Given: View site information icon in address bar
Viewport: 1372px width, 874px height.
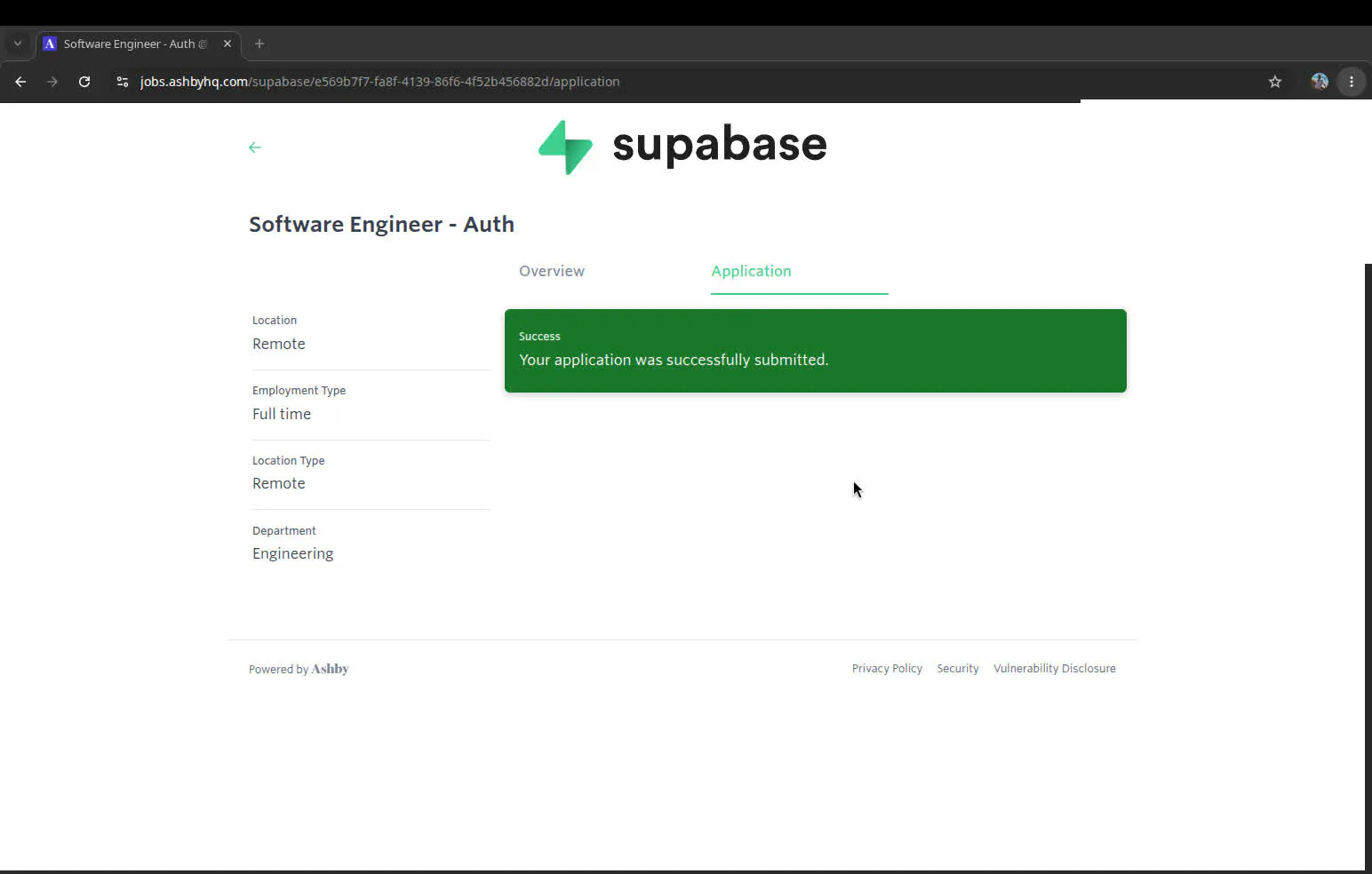Looking at the screenshot, I should [x=123, y=82].
